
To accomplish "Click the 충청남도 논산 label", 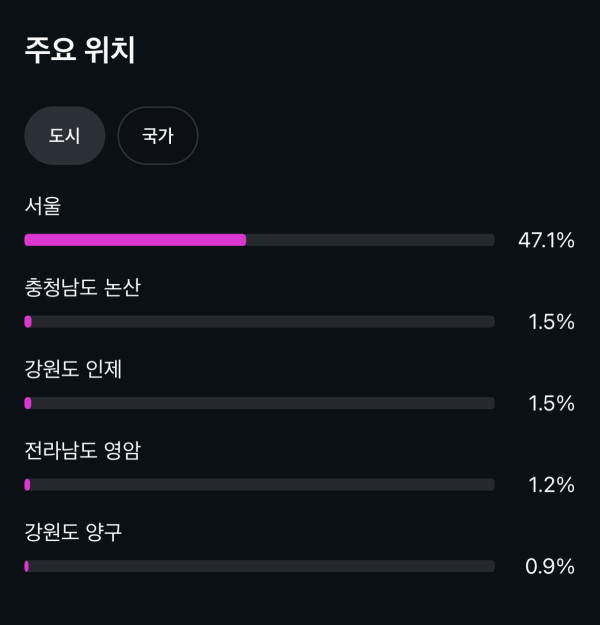I will [83, 288].
